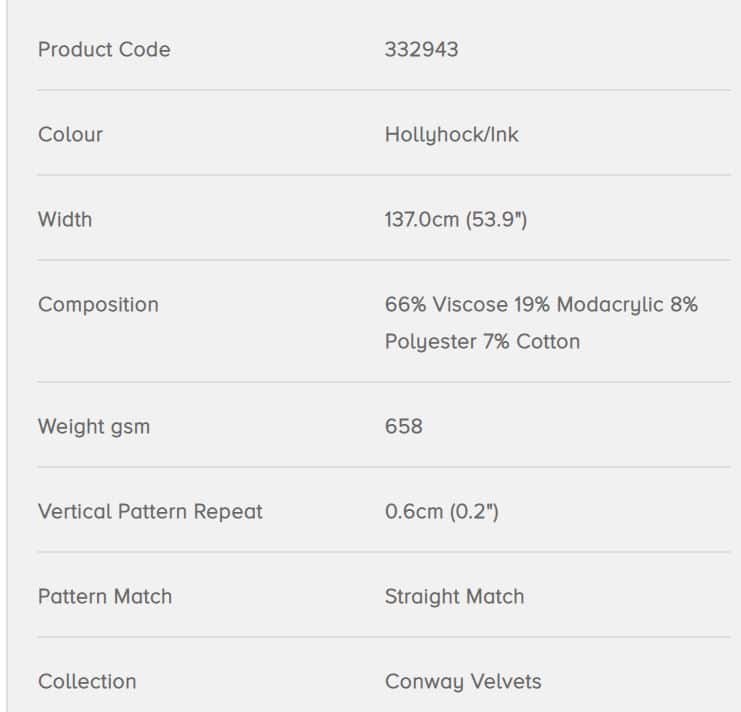Click the Weight gsm label
This screenshot has width=741, height=712.
pyautogui.click(x=94, y=427)
